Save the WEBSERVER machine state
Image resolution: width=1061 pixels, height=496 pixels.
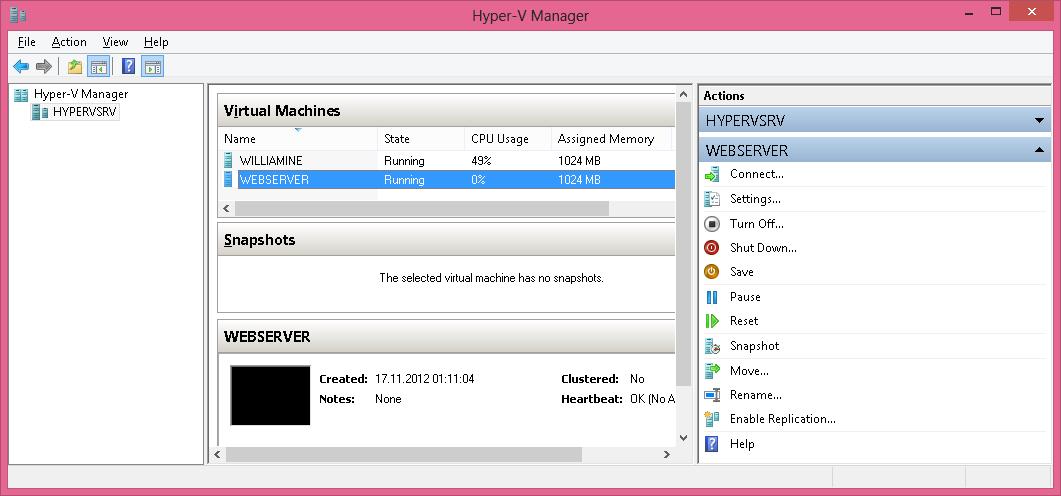coord(741,272)
